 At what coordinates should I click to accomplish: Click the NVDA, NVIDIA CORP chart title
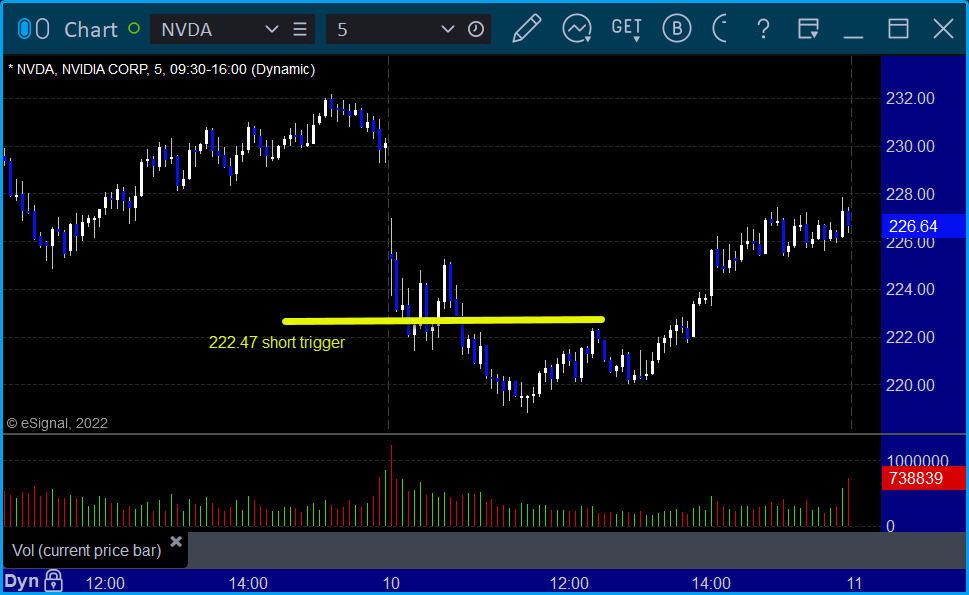(x=161, y=69)
